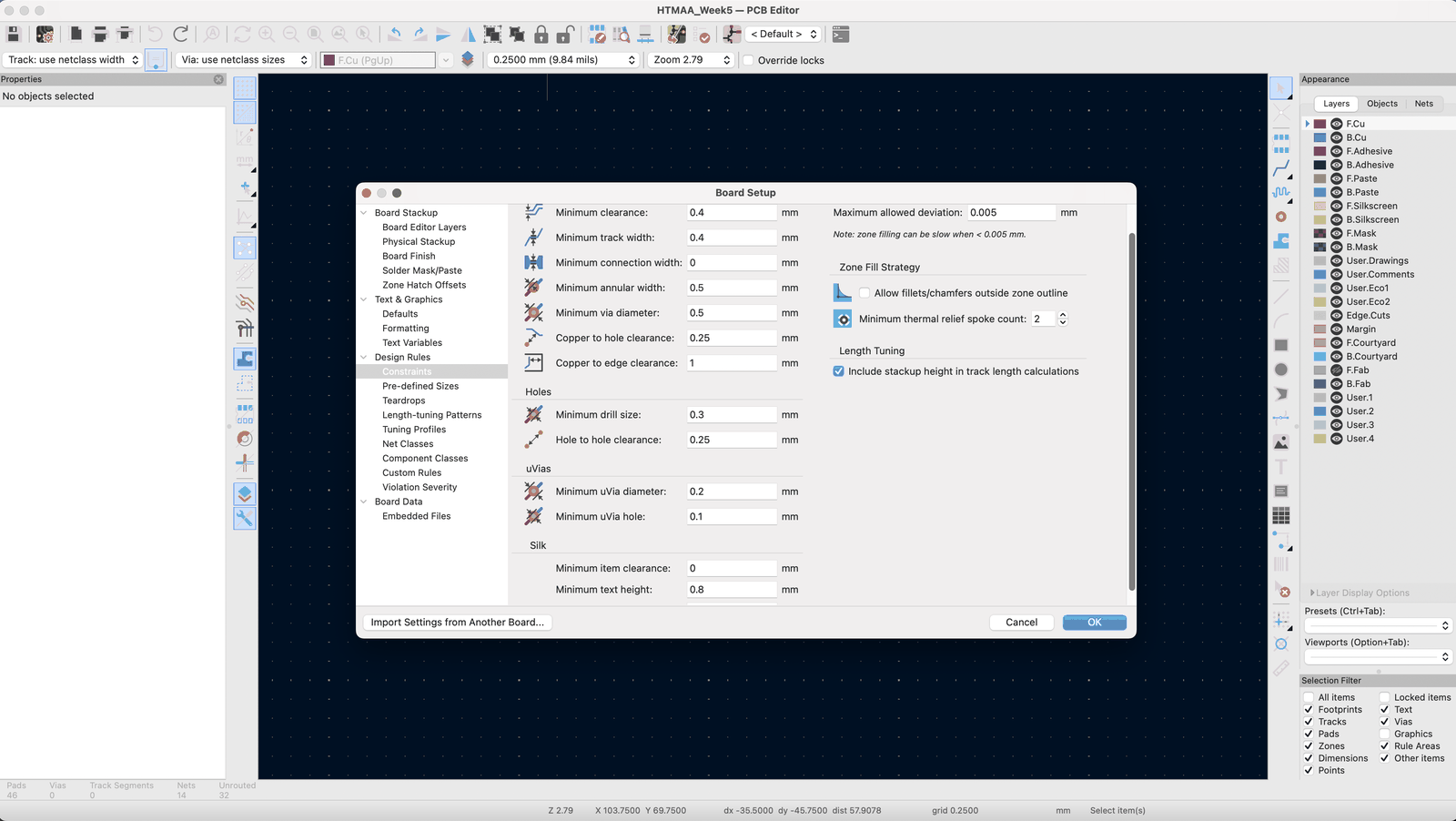Enable Allow fillets/chamfers outside zone outline
The width and height of the screenshot is (1456, 821).
pos(864,293)
